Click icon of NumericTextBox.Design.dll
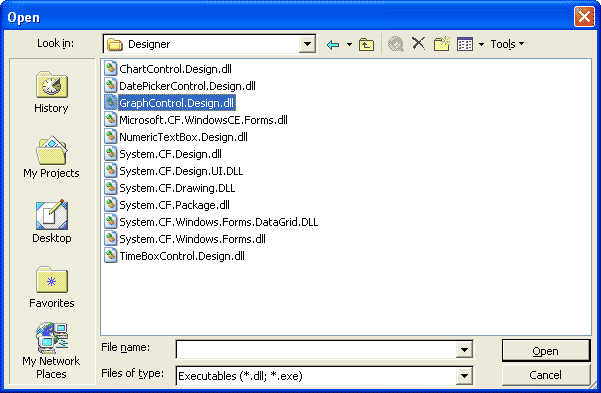This screenshot has height=393, width=601. pyautogui.click(x=111, y=136)
